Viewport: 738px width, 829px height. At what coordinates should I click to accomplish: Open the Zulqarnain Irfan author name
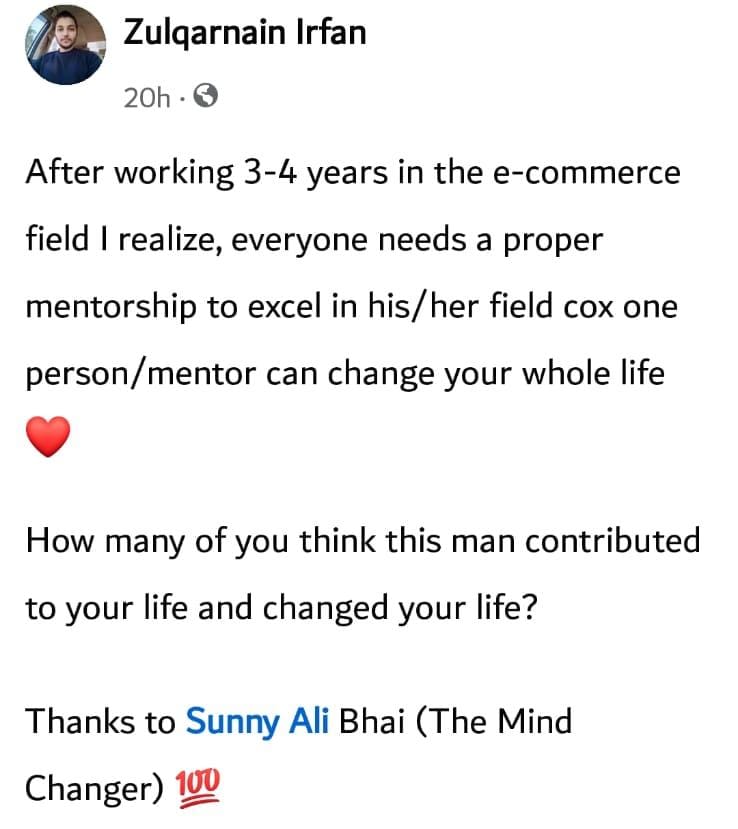click(244, 32)
